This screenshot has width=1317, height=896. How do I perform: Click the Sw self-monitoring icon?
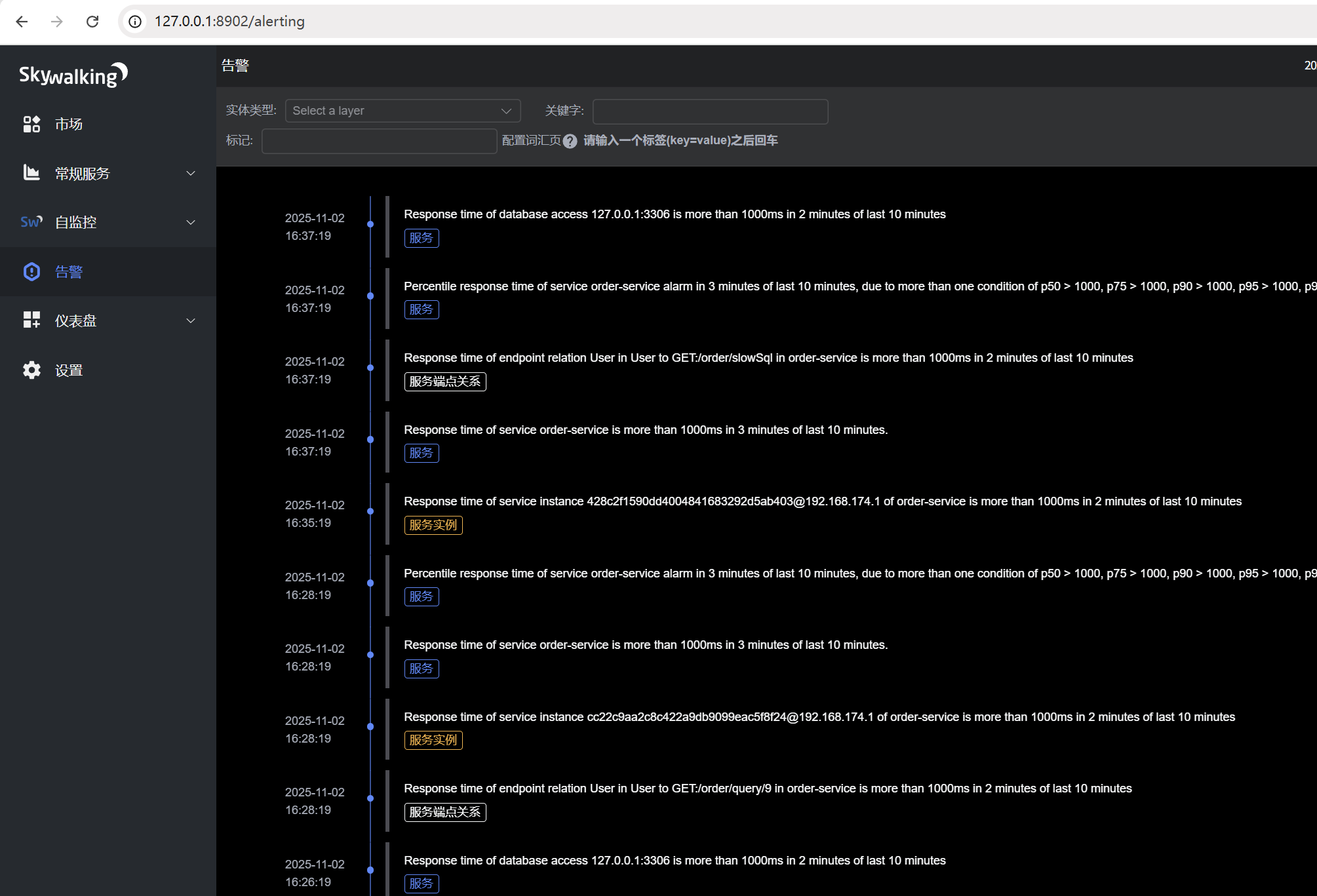pyautogui.click(x=31, y=222)
